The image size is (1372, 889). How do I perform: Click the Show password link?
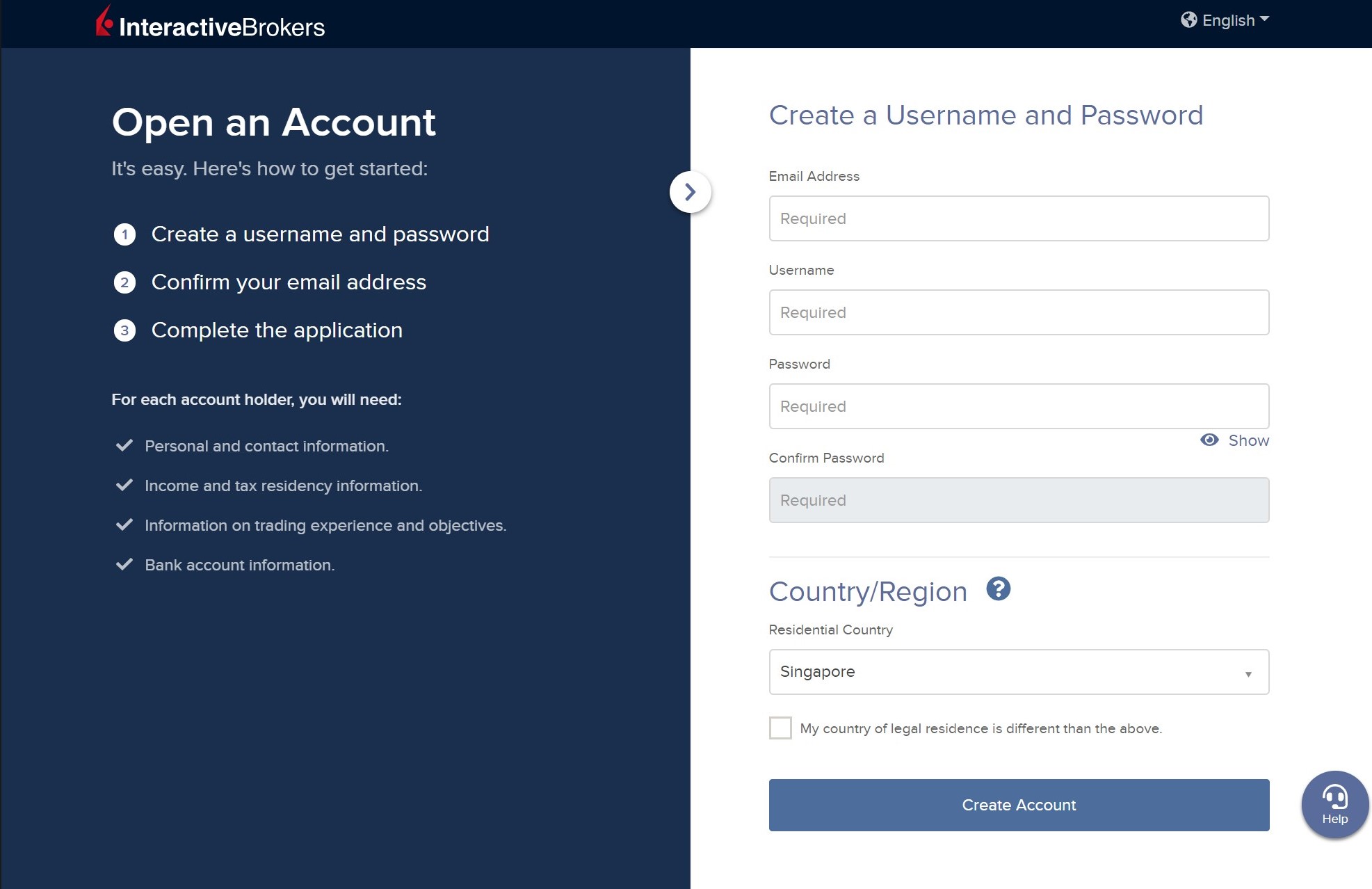1248,440
